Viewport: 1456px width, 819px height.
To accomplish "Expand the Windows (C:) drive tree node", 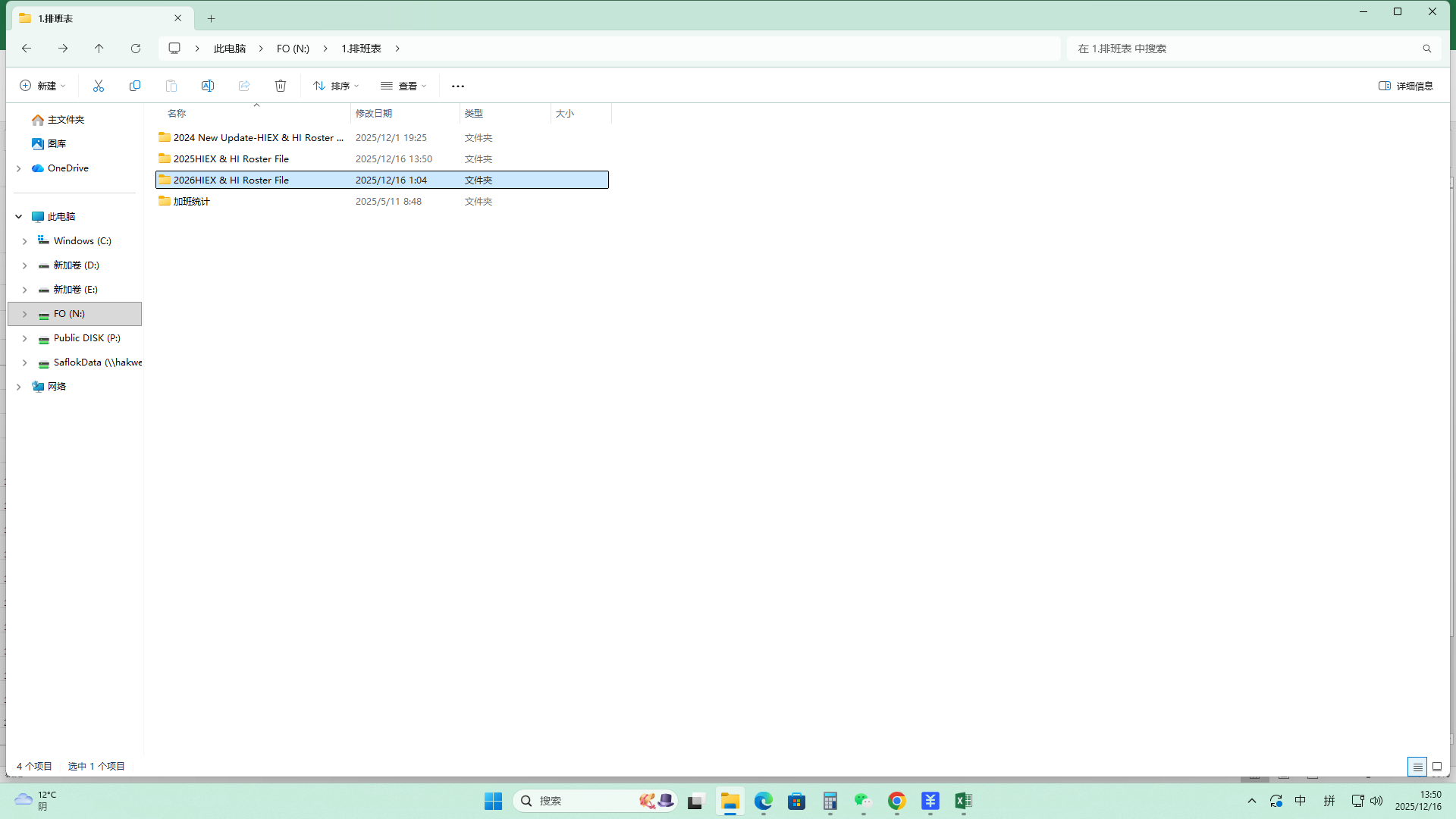I will 24,241.
